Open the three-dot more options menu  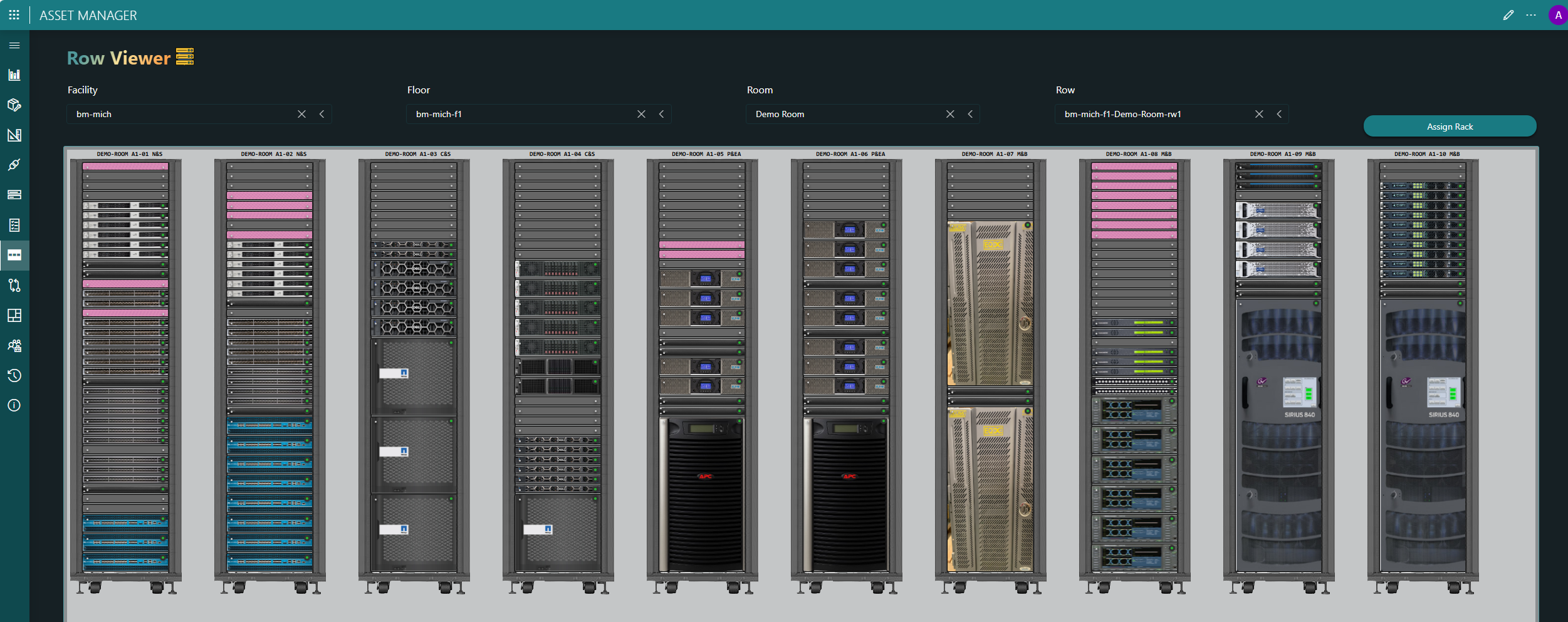pos(1531,15)
